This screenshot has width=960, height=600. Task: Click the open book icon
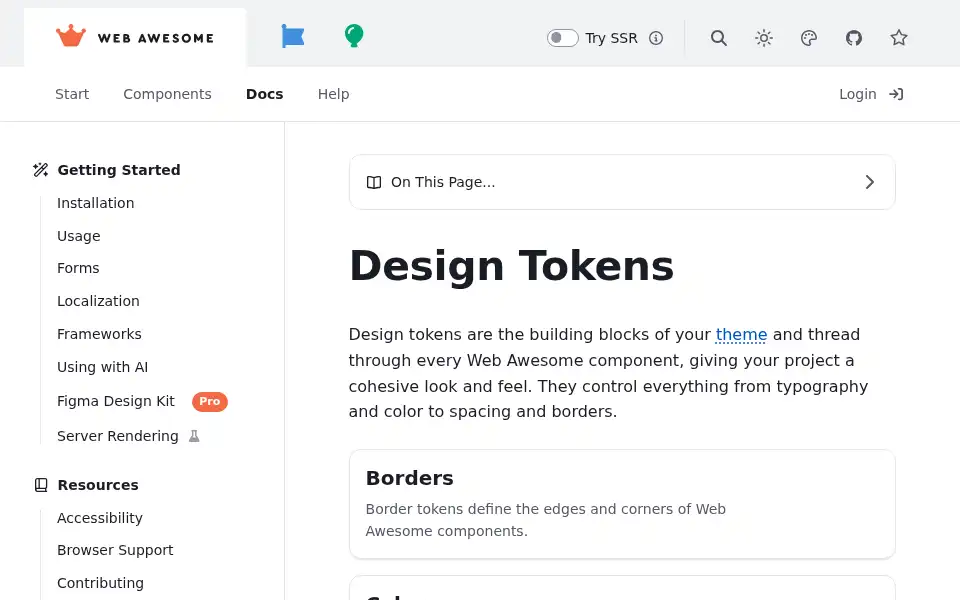(373, 182)
